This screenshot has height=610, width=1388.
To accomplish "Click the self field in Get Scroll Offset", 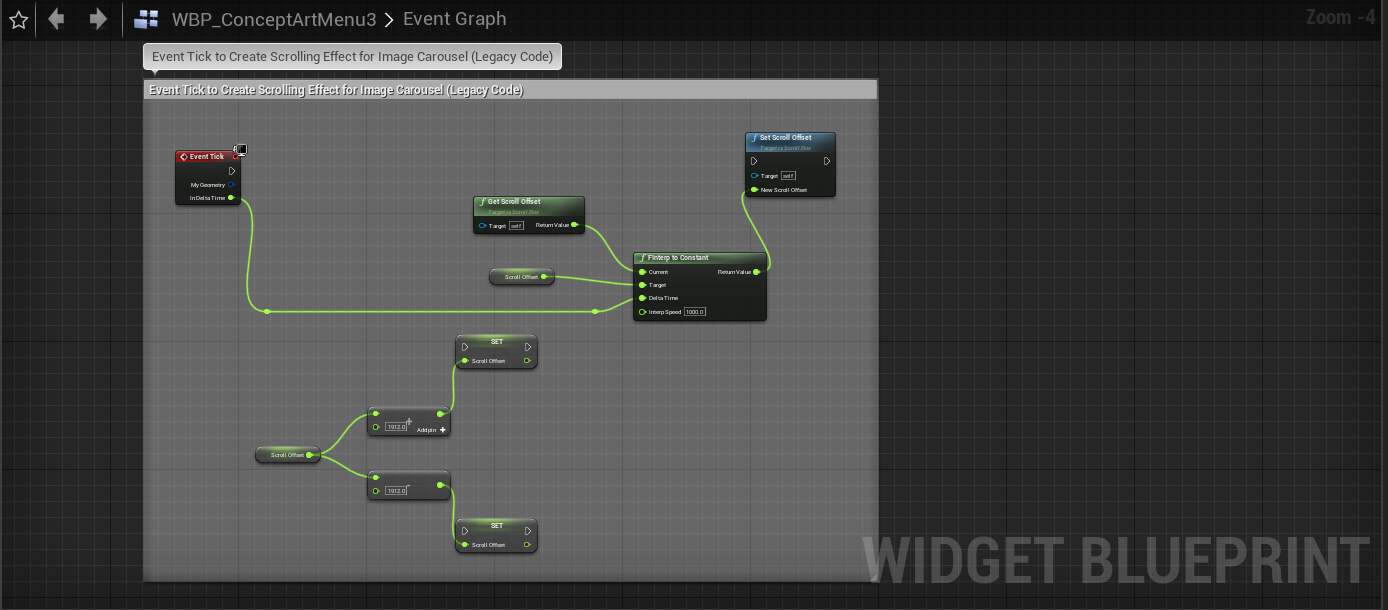I will (x=516, y=226).
